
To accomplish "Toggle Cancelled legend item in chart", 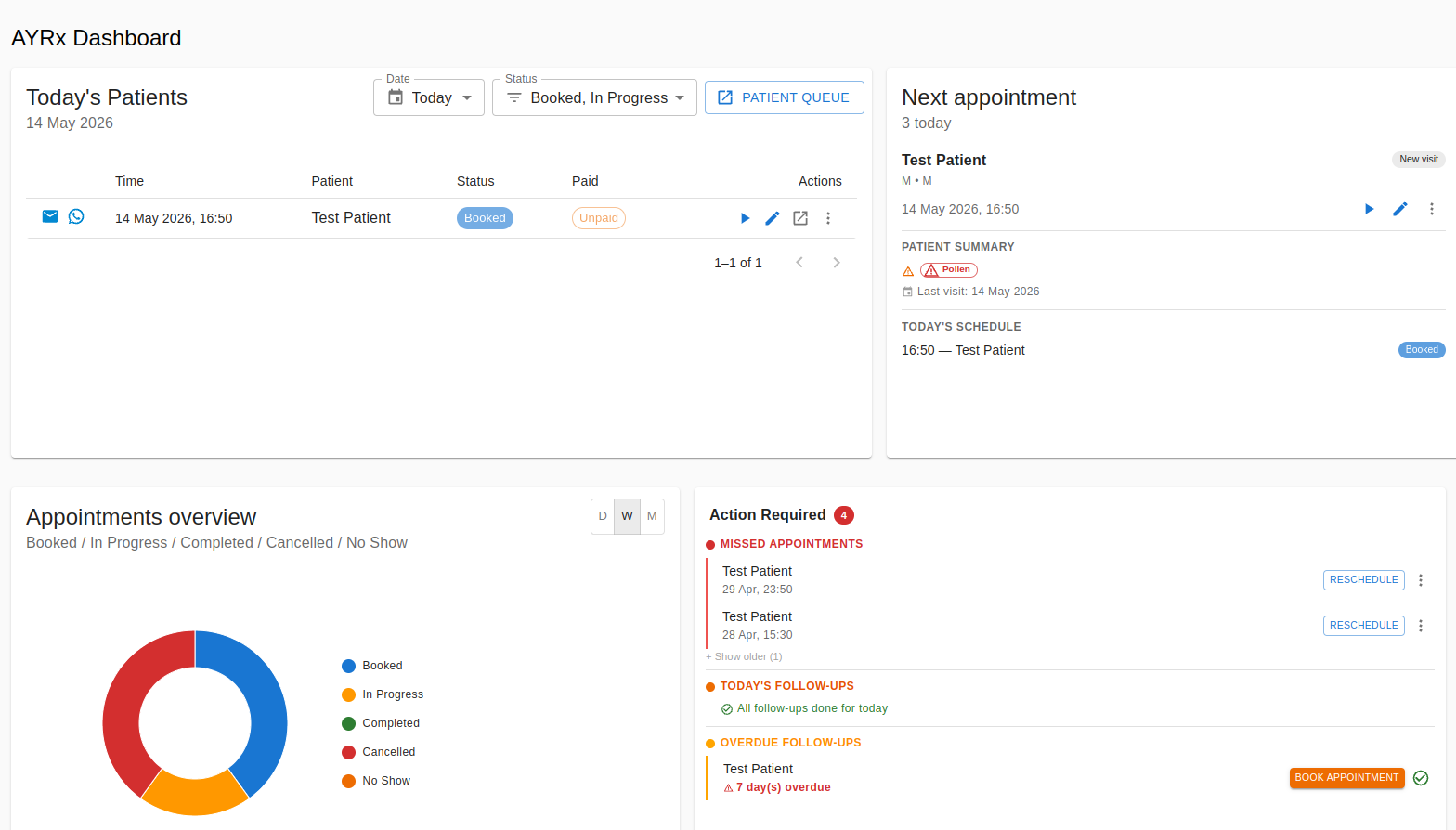I will click(379, 752).
